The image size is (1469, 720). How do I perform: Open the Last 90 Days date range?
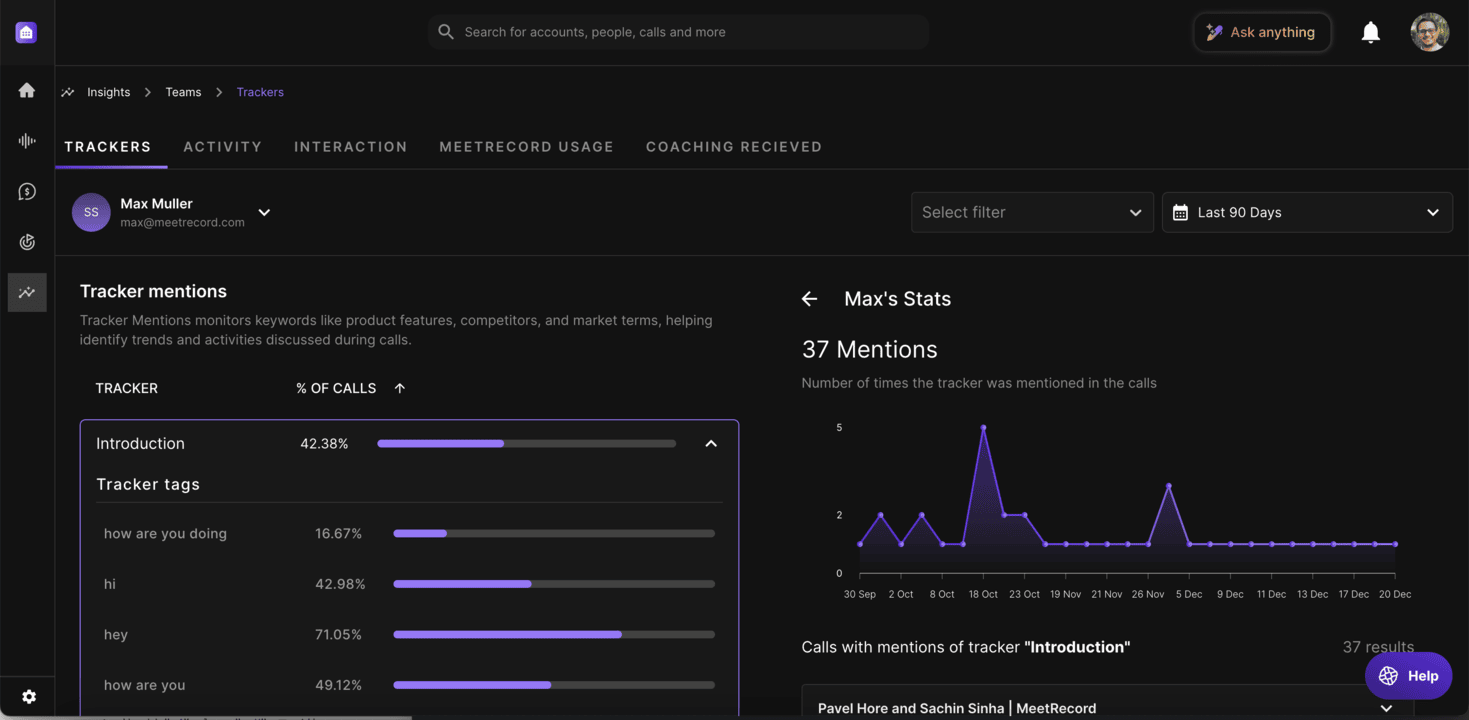[1306, 213]
